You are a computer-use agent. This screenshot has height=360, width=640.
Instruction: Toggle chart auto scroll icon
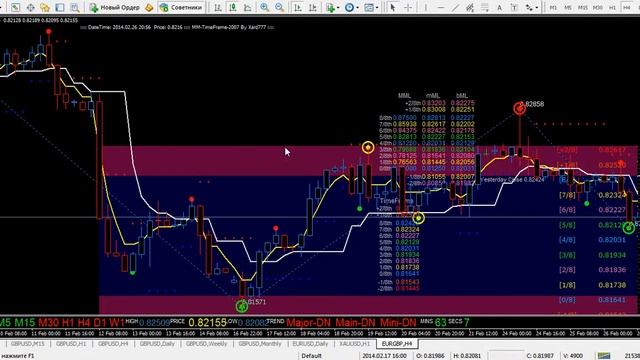[x=298, y=7]
